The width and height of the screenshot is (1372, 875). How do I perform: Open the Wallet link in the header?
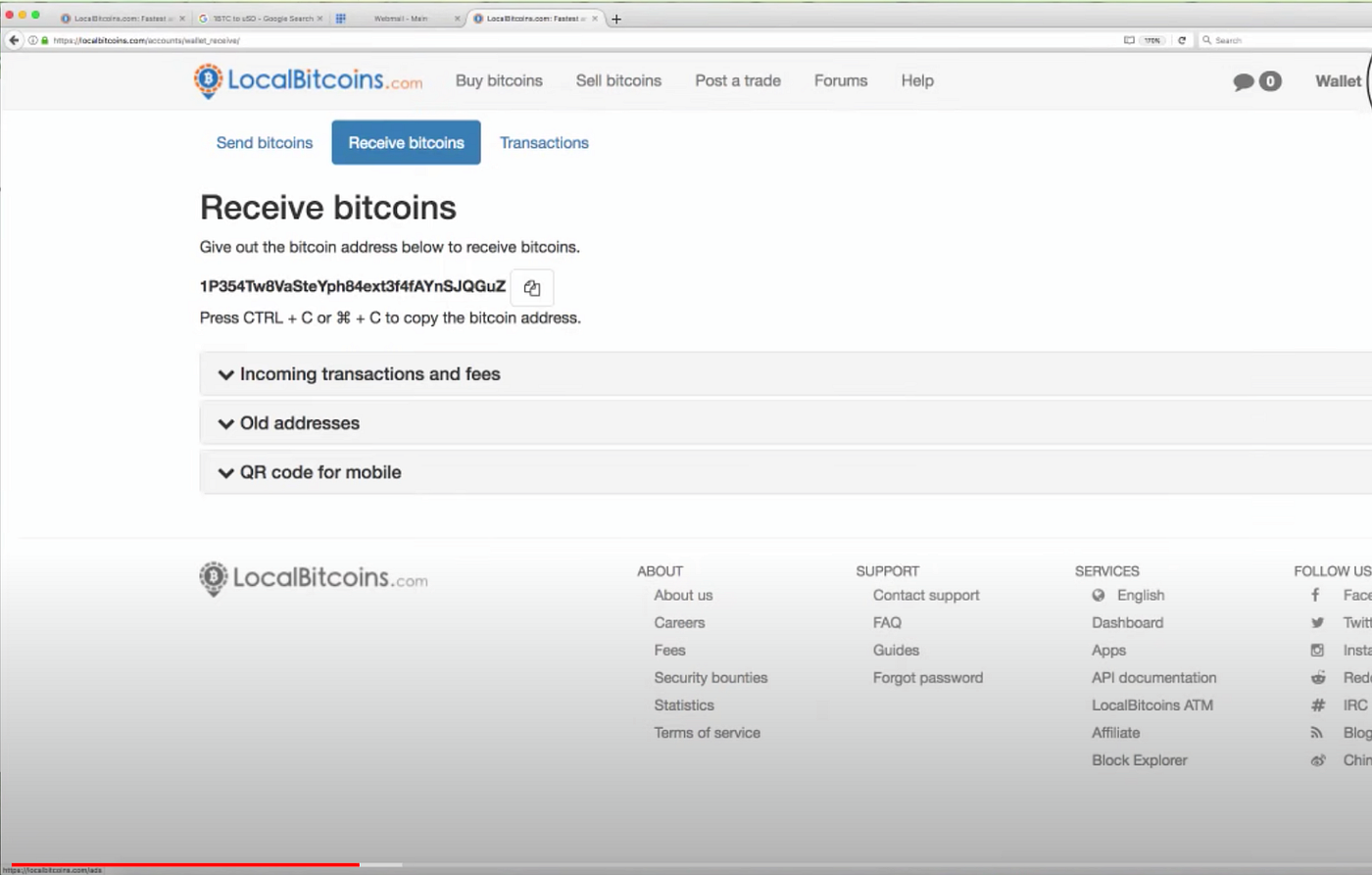(1338, 81)
